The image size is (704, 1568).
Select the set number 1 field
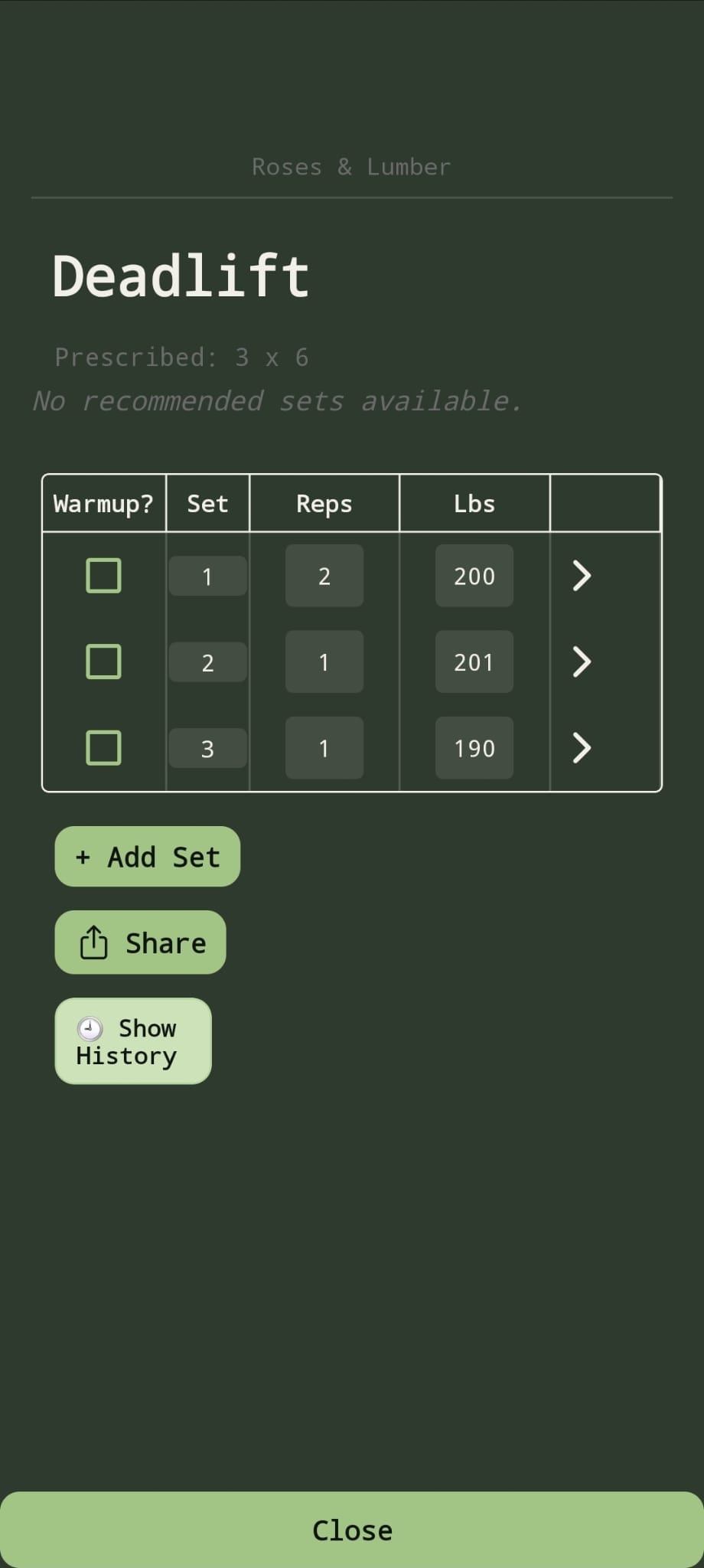(x=207, y=576)
